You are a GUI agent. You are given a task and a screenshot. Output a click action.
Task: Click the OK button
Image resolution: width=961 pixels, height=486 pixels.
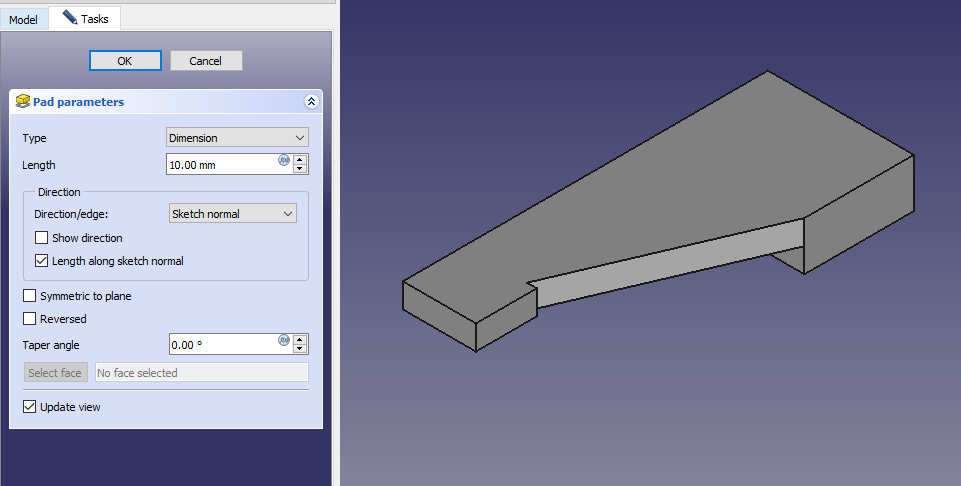point(125,61)
